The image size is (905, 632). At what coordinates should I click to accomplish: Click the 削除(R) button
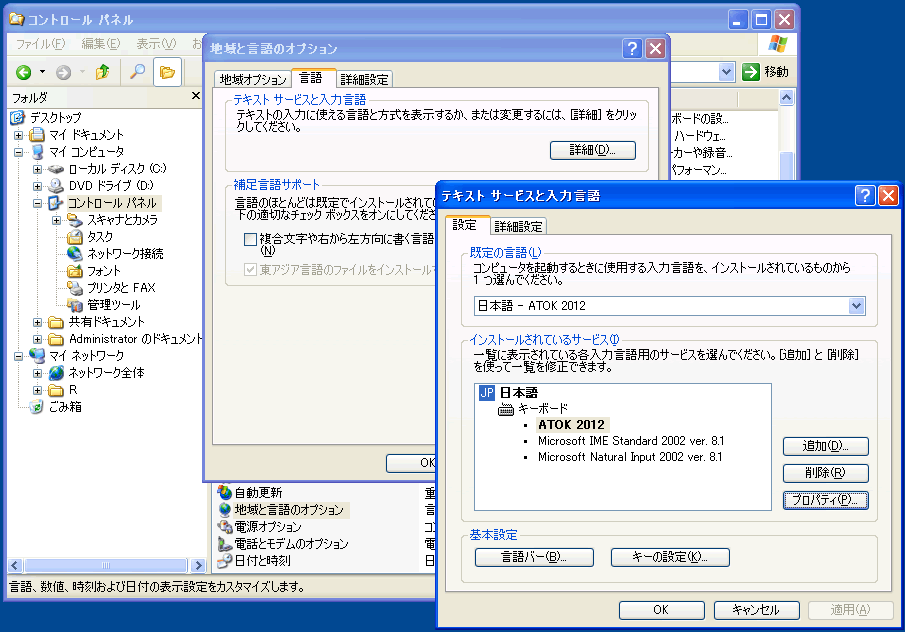pos(825,473)
